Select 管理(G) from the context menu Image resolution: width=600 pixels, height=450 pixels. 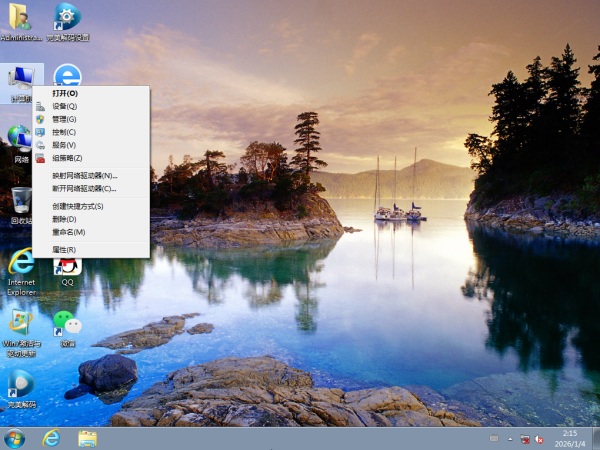pos(64,119)
